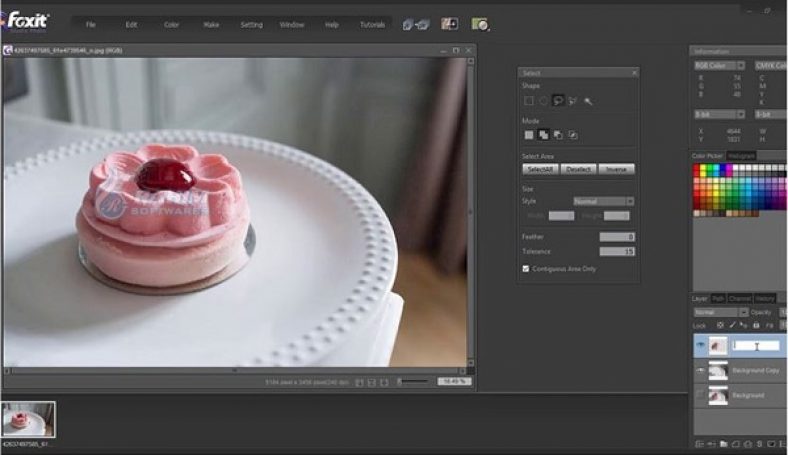Screen dimensions: 788x455
Task: Open the RGB Color mode dropdown
Action: tap(717, 65)
